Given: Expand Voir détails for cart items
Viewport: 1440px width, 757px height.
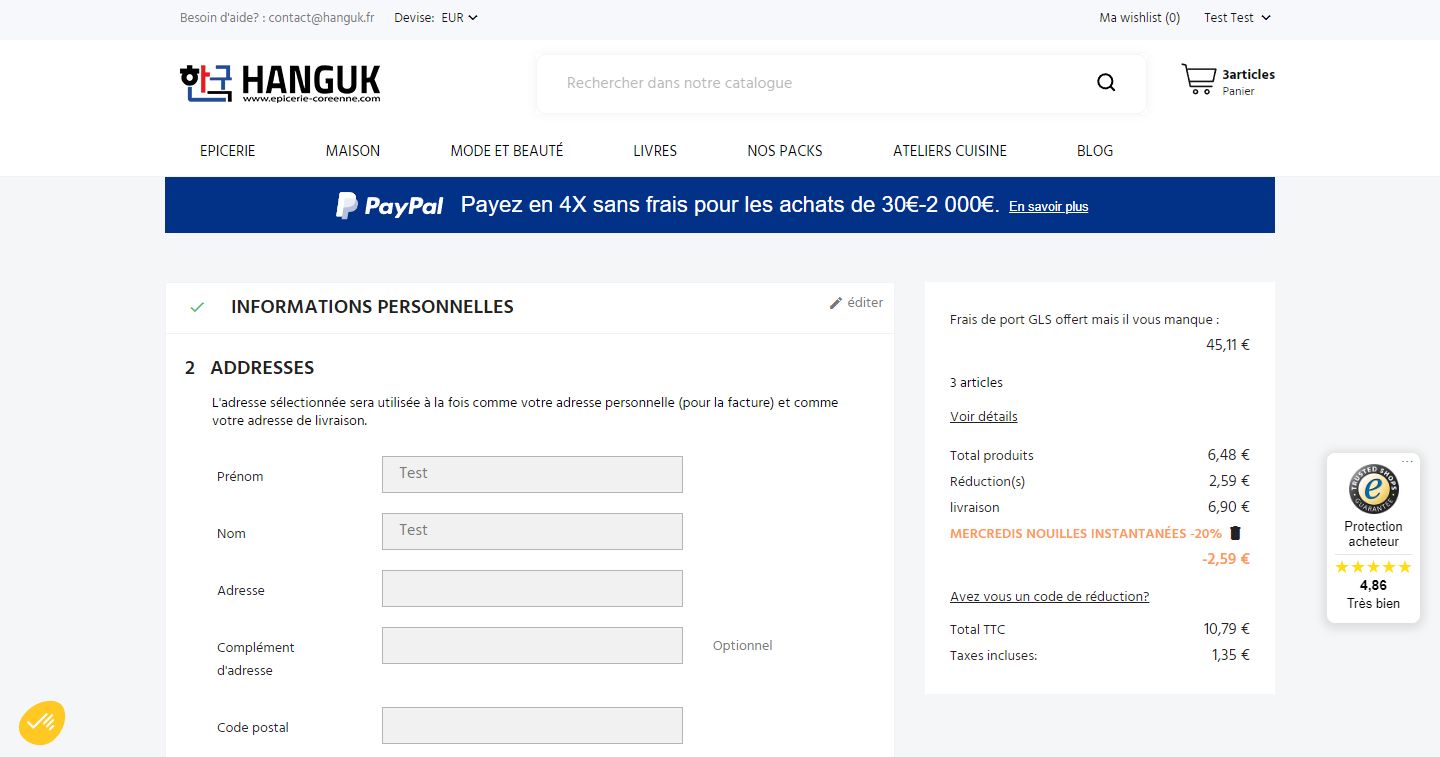Looking at the screenshot, I should coord(983,417).
